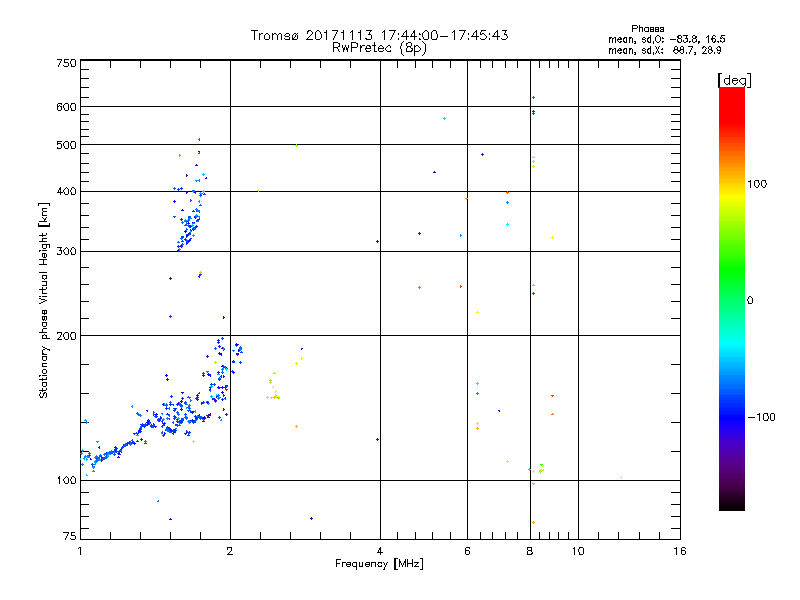Click the y-axis tick '400'
The image size is (800, 600).
(x=67, y=191)
